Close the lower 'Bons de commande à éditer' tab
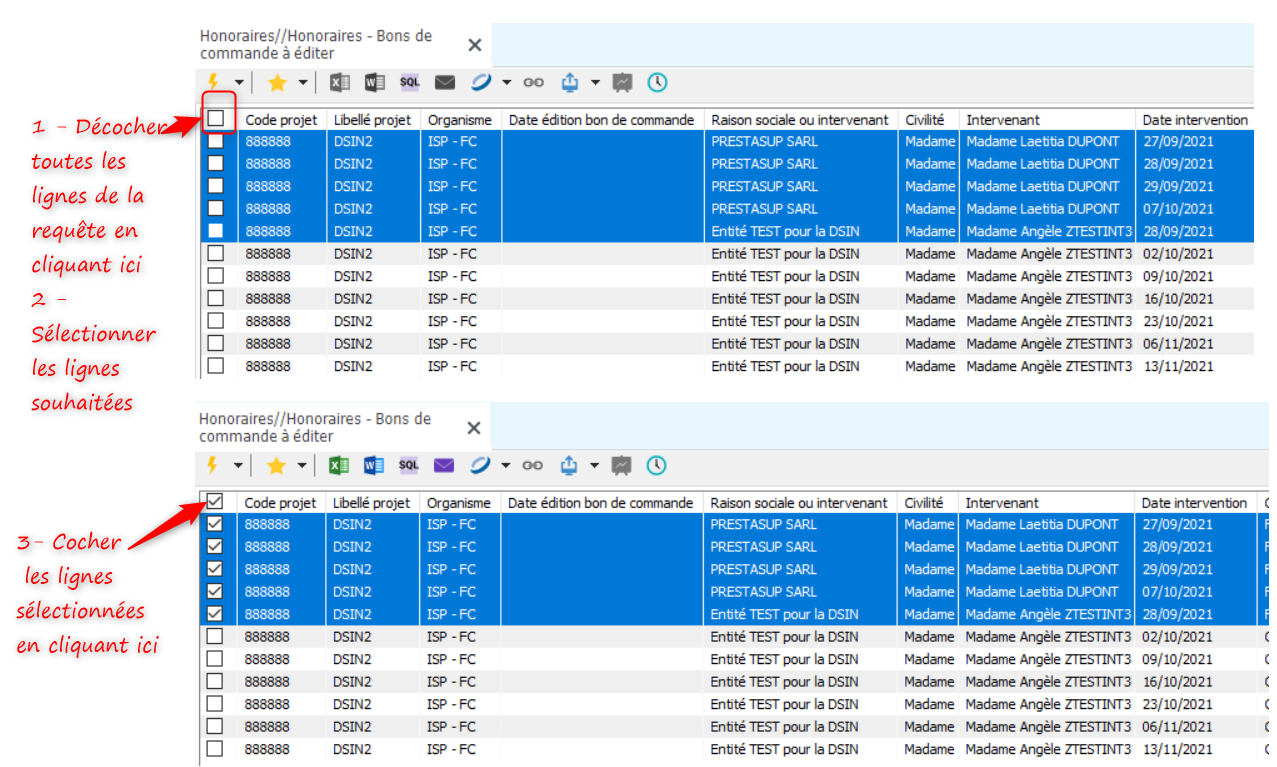Viewport: 1277px width, 767px height. click(474, 428)
